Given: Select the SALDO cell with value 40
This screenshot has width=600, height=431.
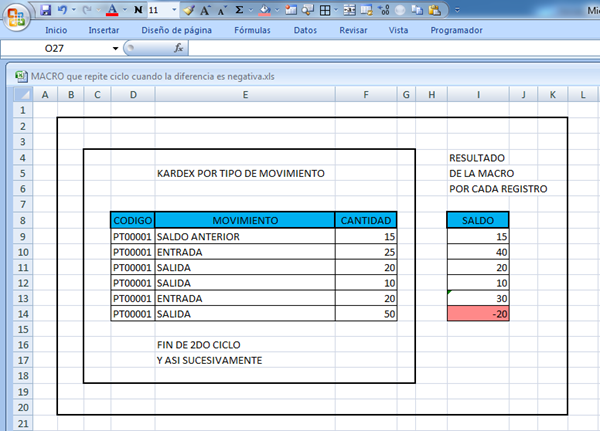Looking at the screenshot, I should pyautogui.click(x=478, y=252).
